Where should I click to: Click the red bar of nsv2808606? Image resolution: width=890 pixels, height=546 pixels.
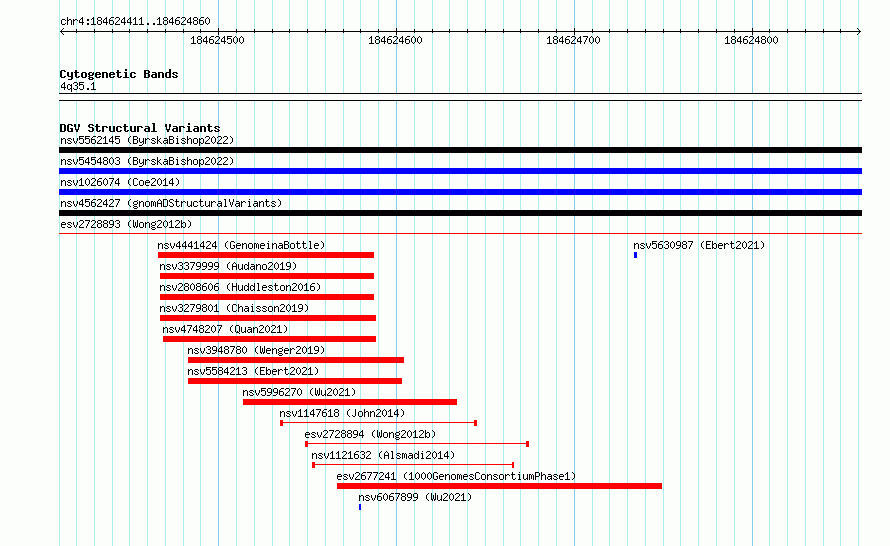pyautogui.click(x=267, y=297)
